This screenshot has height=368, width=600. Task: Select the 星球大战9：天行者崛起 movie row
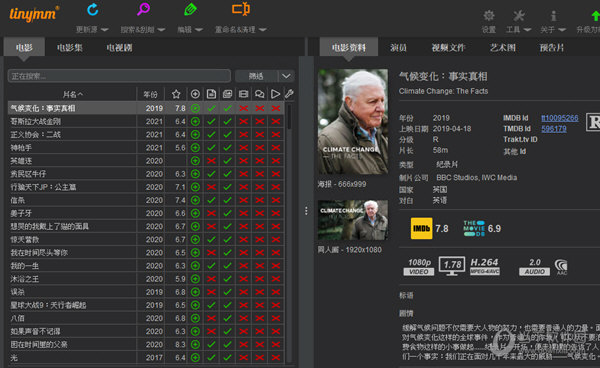pyautogui.click(x=146, y=305)
